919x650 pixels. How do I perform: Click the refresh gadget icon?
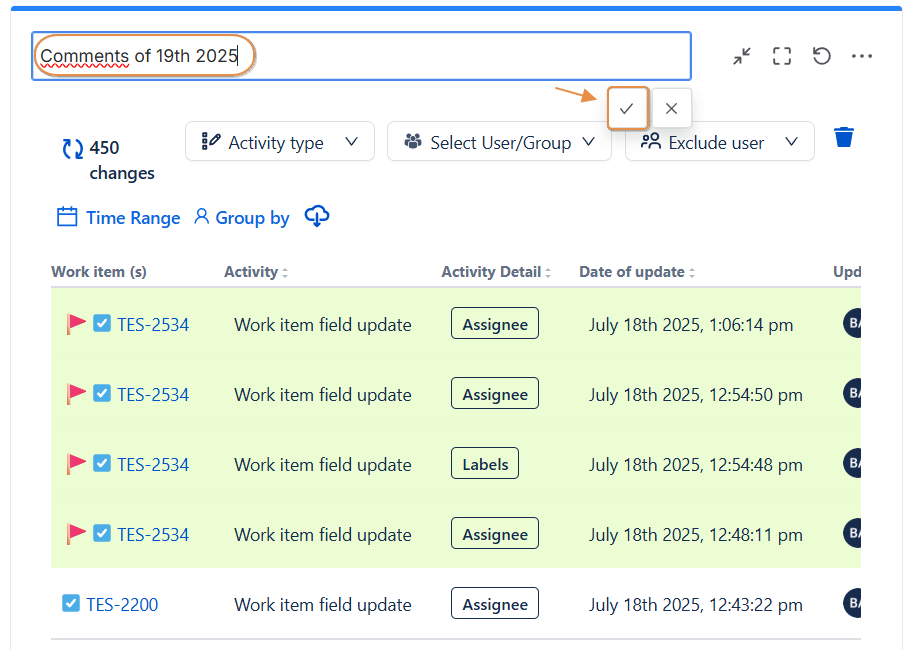point(822,56)
